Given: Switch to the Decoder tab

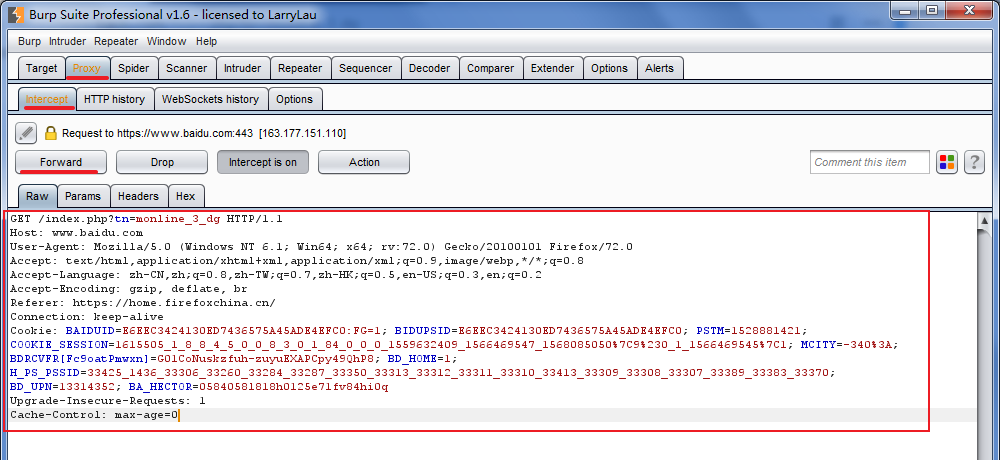Looking at the screenshot, I should tap(430, 68).
